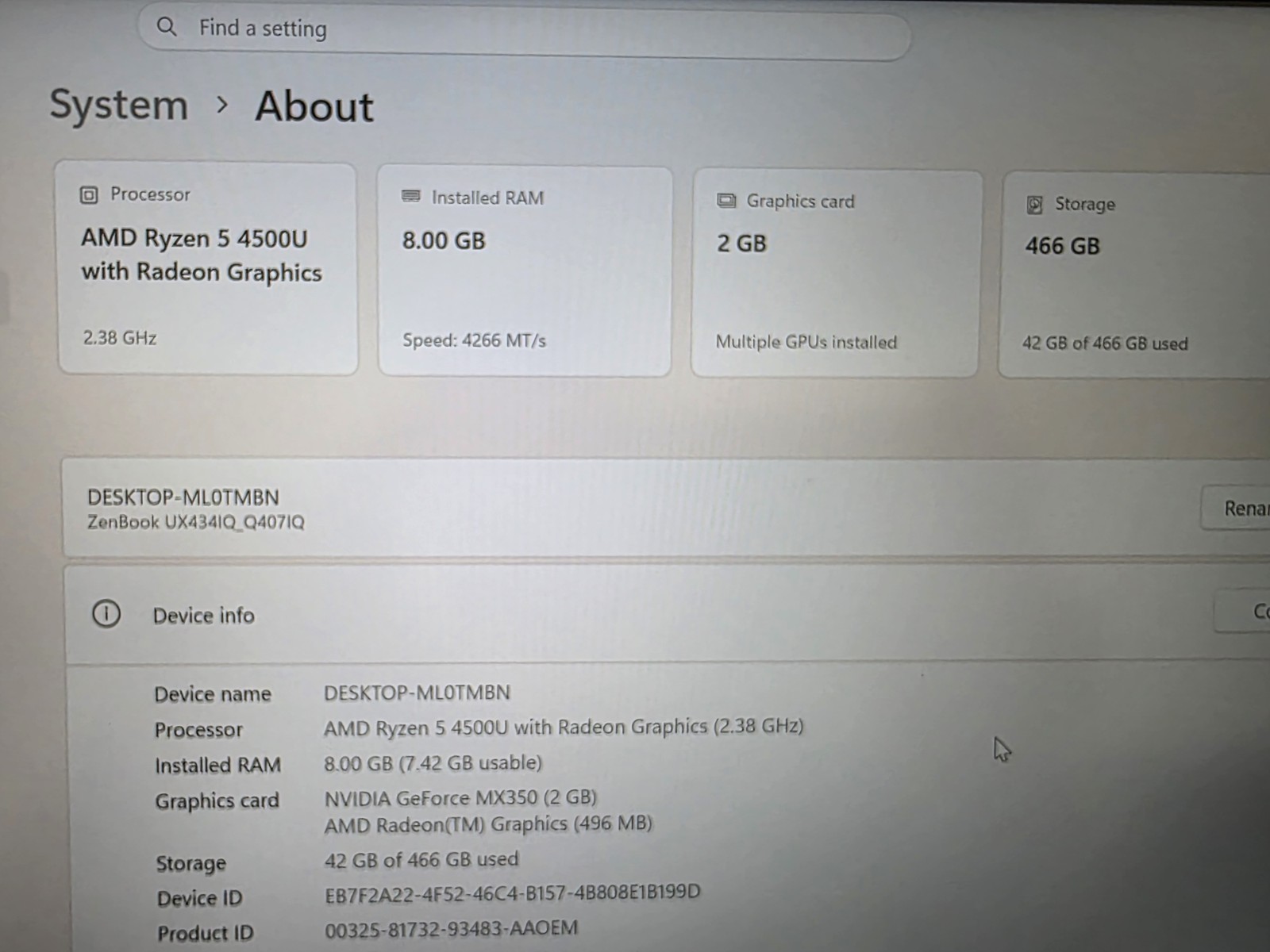This screenshot has height=952, width=1270.
Task: Click the Installed RAM memory icon
Action: pyautogui.click(x=410, y=196)
